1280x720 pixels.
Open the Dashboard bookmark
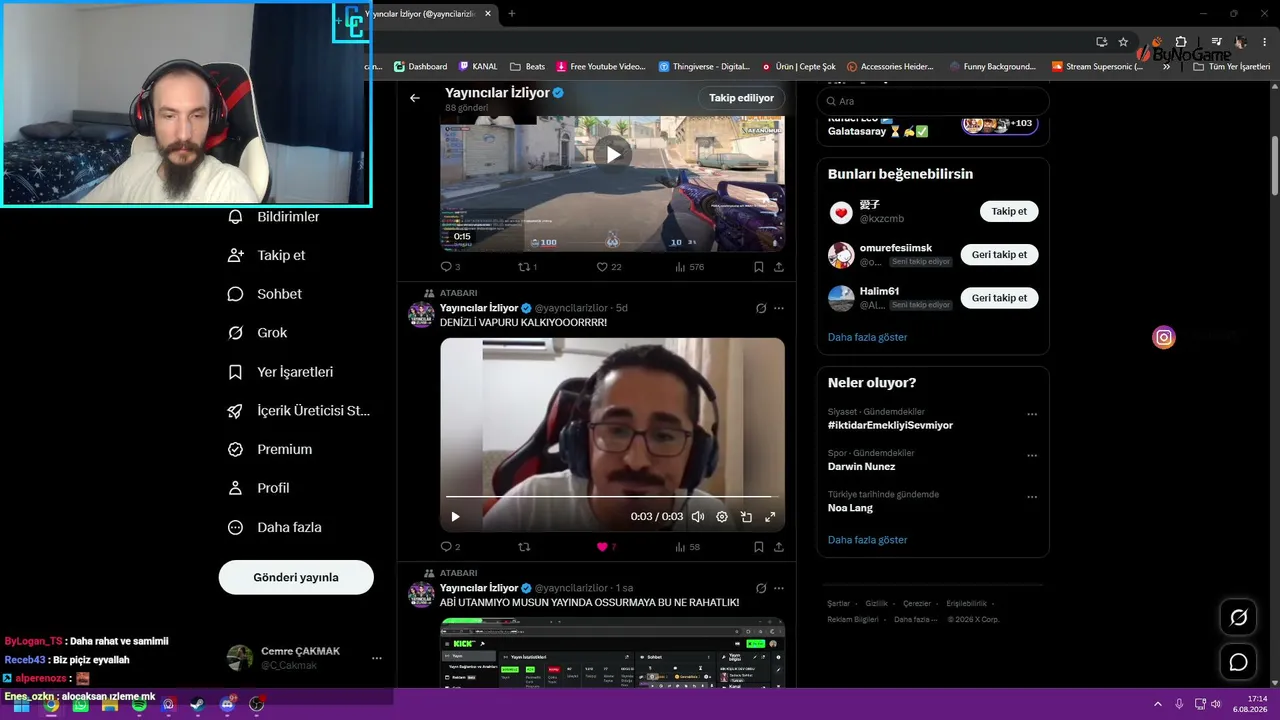[420, 67]
